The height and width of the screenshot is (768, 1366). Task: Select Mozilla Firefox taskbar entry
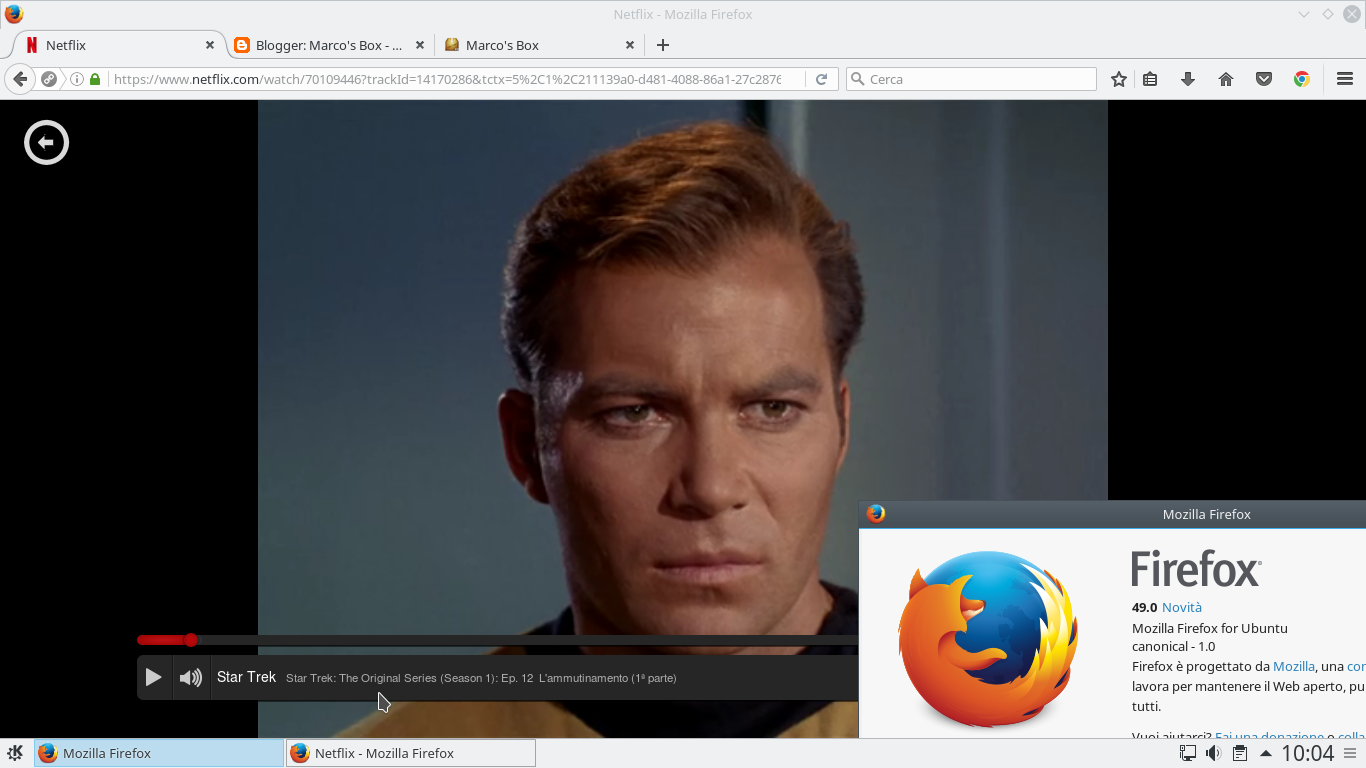(x=159, y=753)
